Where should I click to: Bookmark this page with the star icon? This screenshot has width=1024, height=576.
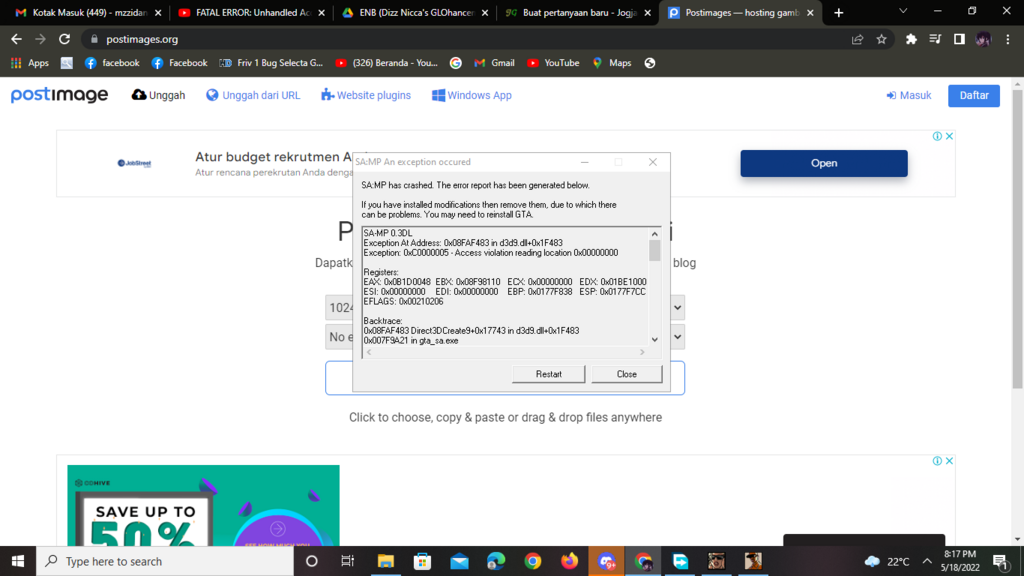882,39
